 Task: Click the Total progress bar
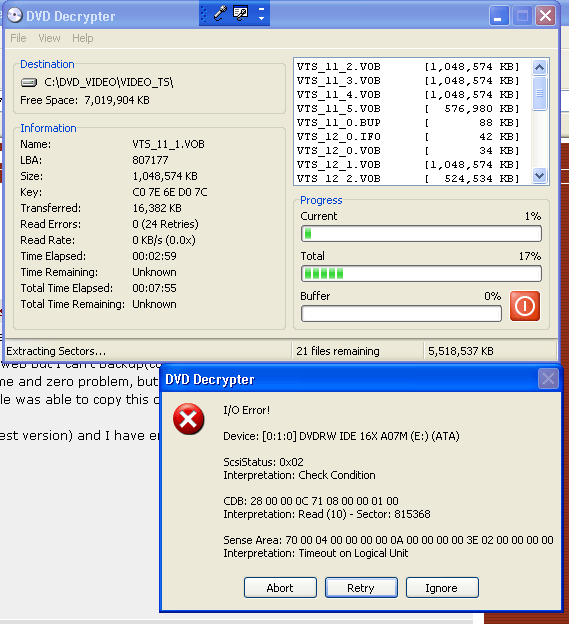421,274
